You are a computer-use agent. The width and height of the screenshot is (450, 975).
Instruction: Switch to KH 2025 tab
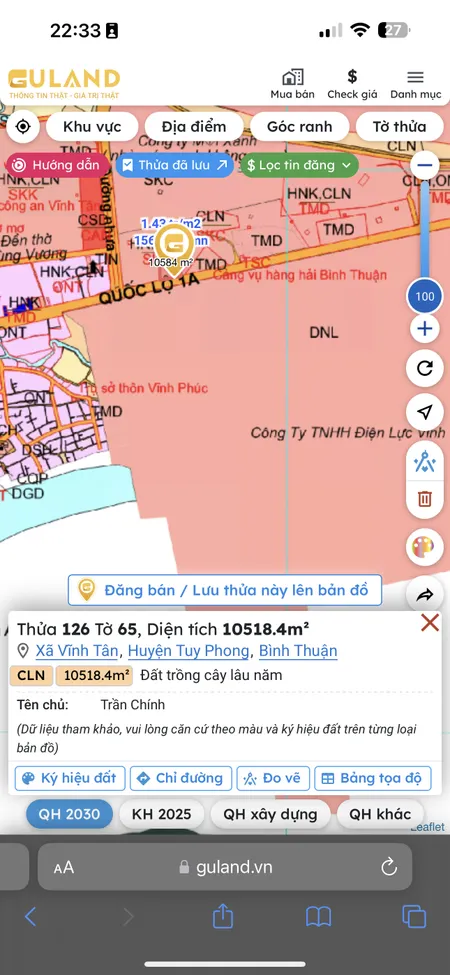162,814
